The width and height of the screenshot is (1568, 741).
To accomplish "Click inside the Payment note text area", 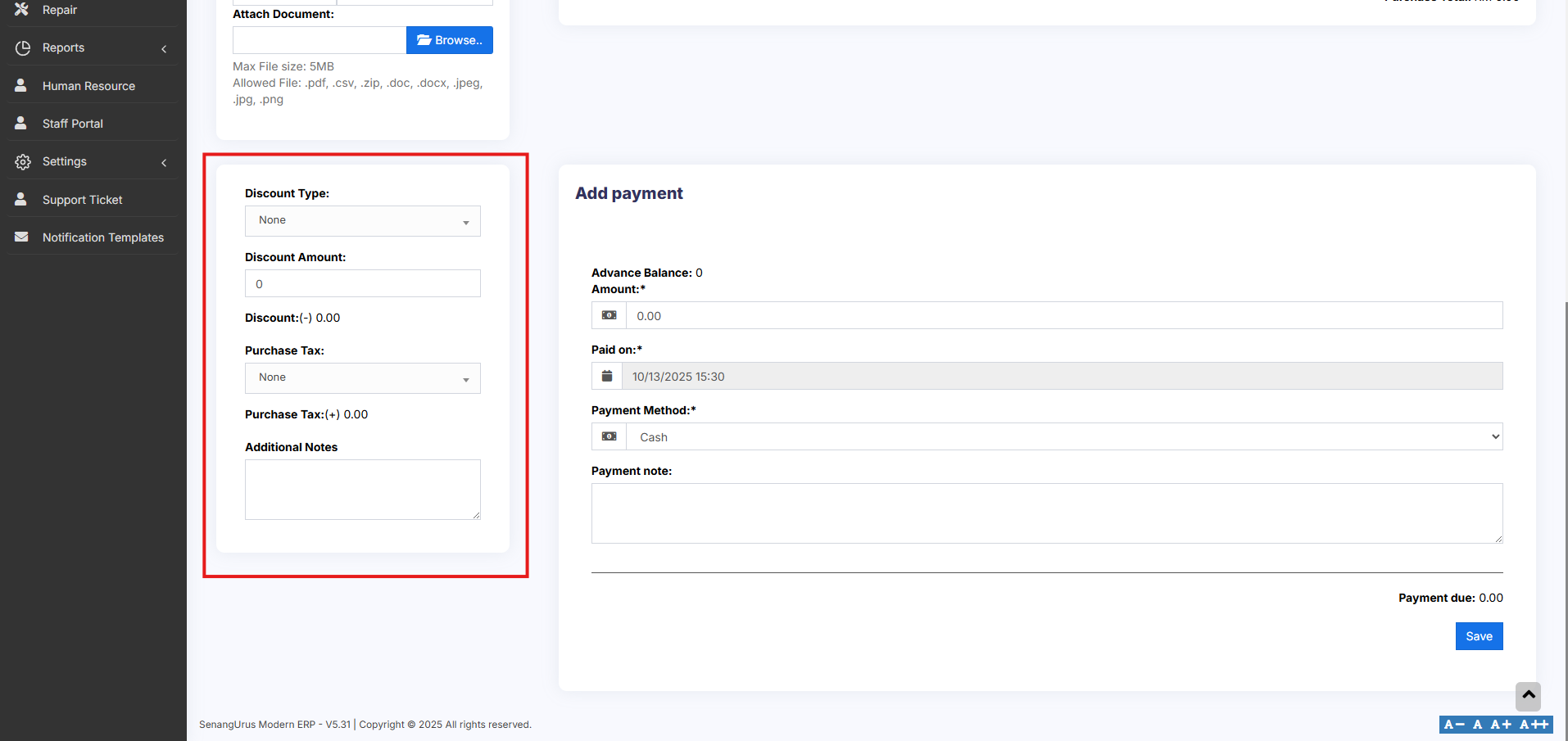I will pyautogui.click(x=1046, y=513).
